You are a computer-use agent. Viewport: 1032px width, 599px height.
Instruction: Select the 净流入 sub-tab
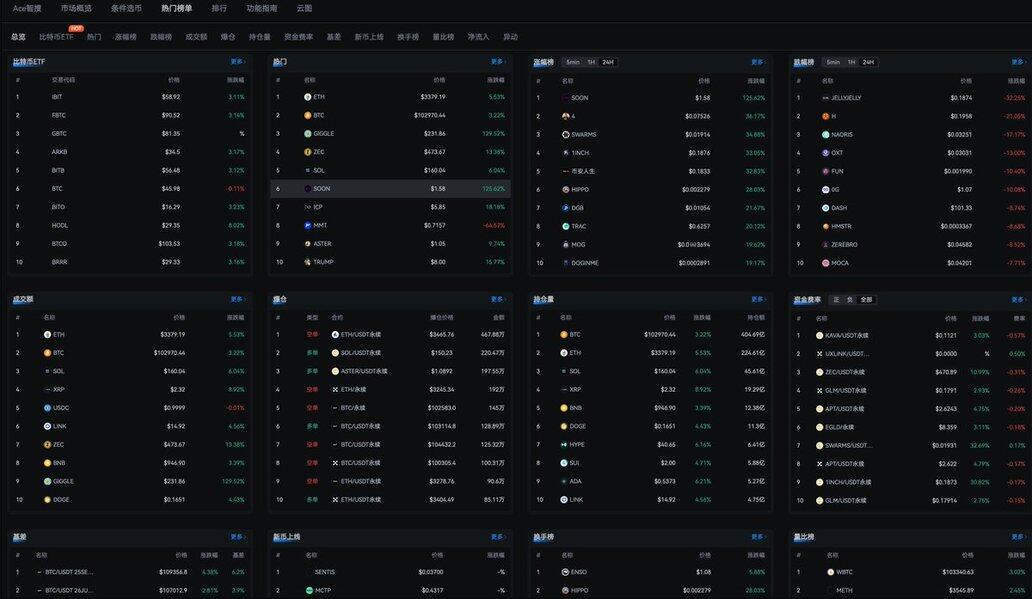478,37
